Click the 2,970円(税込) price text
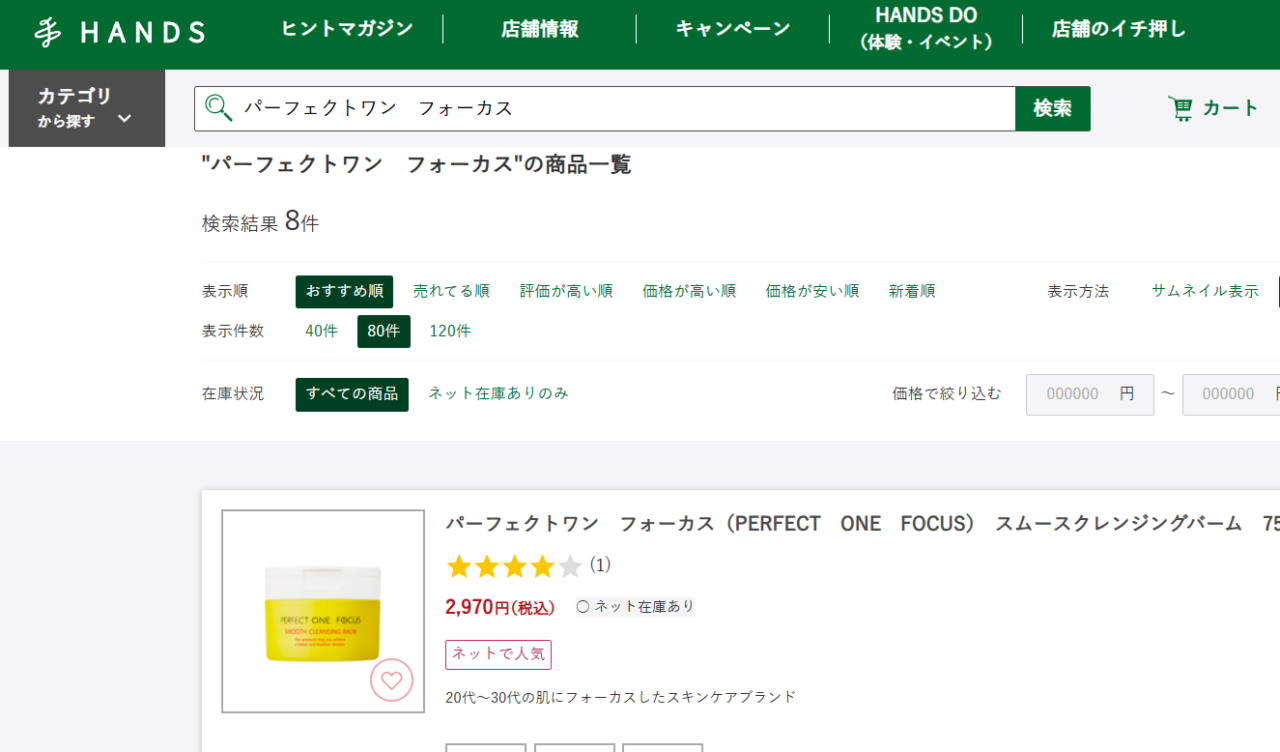This screenshot has width=1280, height=752. [500, 607]
